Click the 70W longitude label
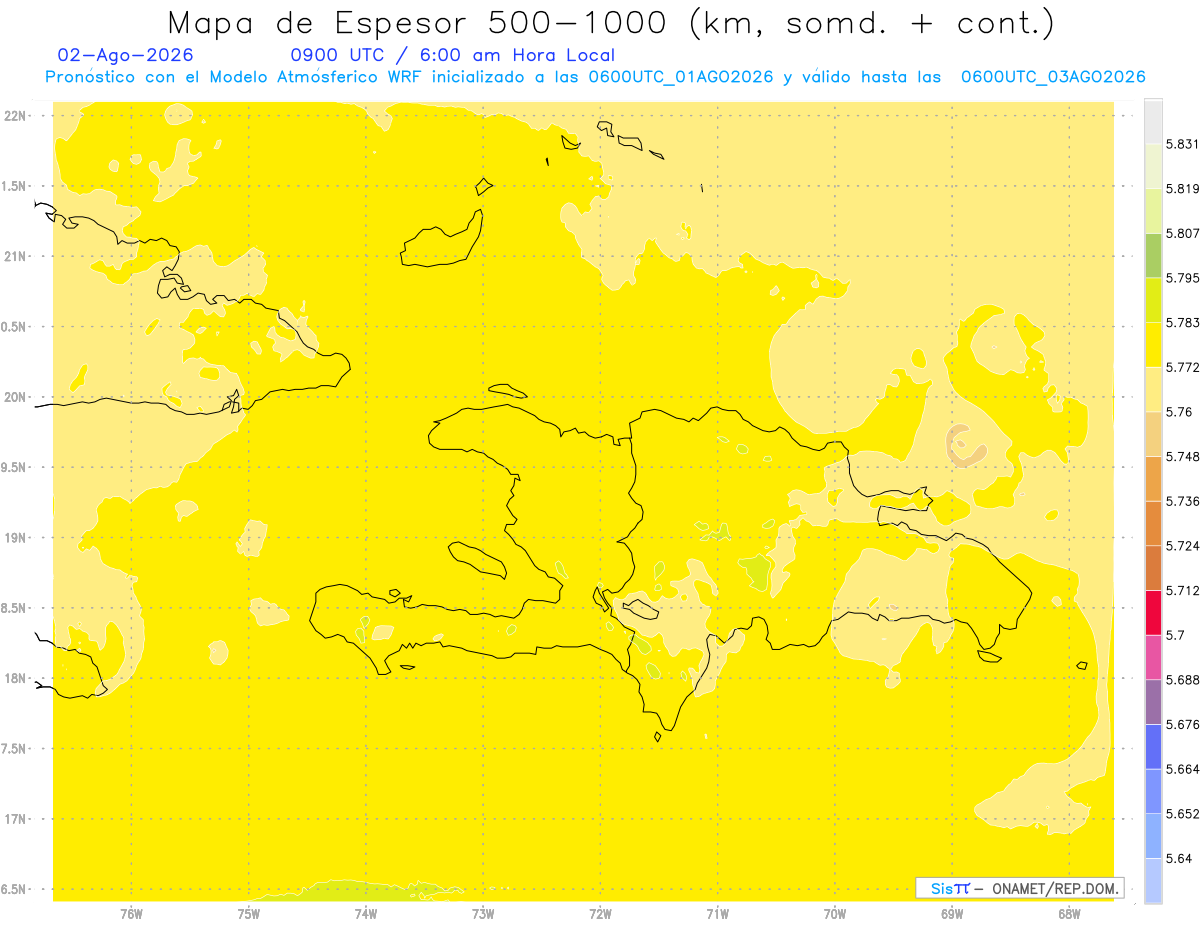This screenshot has width=1200, height=927. pyautogui.click(x=834, y=912)
